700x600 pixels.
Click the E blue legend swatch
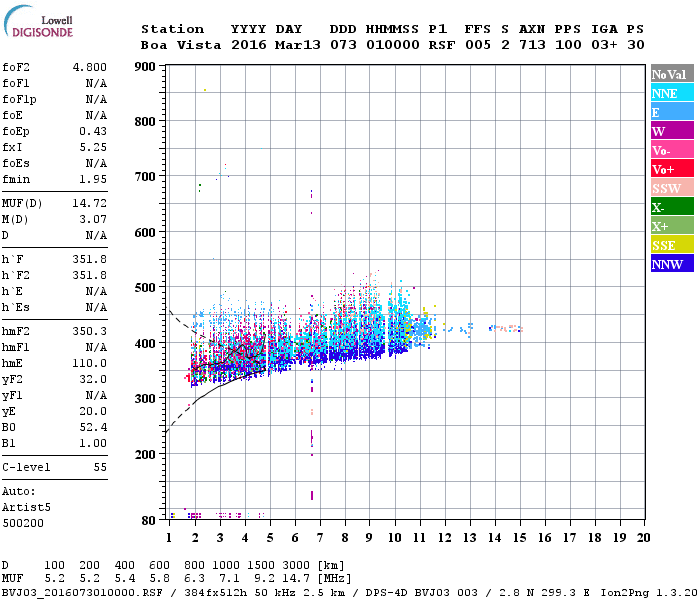672,112
